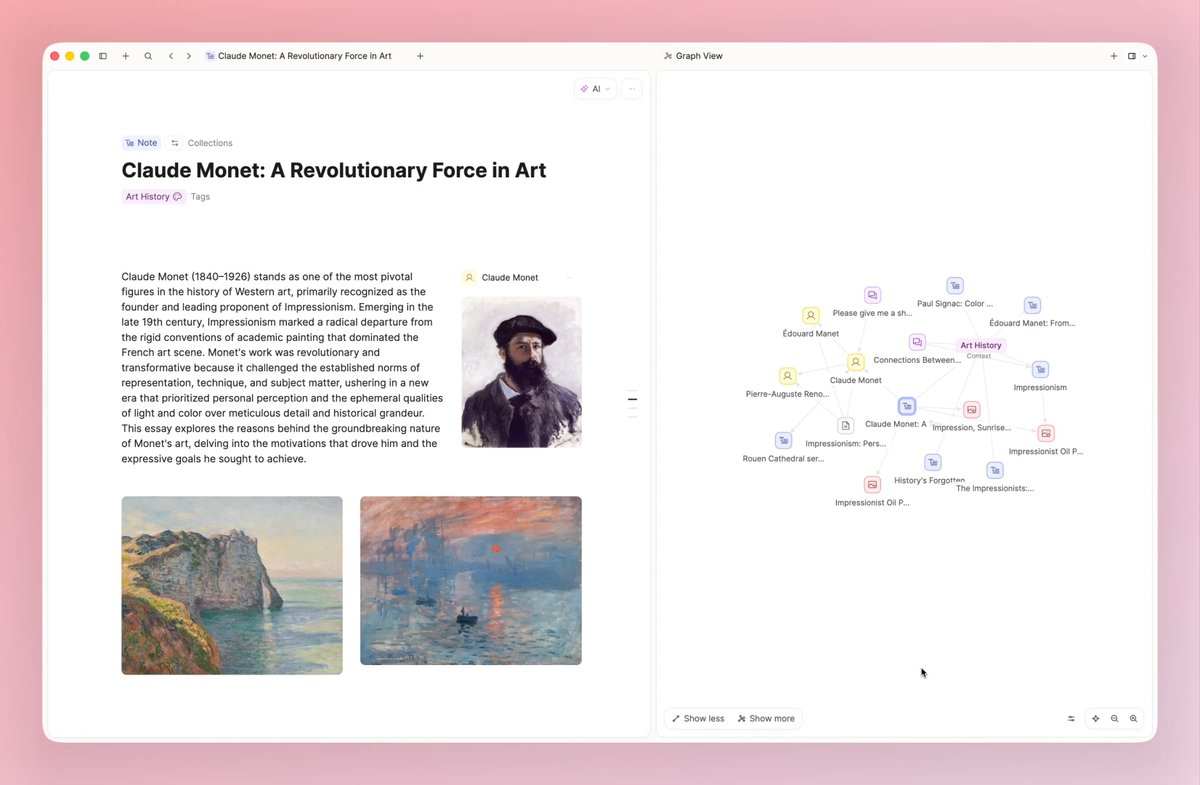Click the 'Rouen Cathedral ser...' label

coord(783,458)
